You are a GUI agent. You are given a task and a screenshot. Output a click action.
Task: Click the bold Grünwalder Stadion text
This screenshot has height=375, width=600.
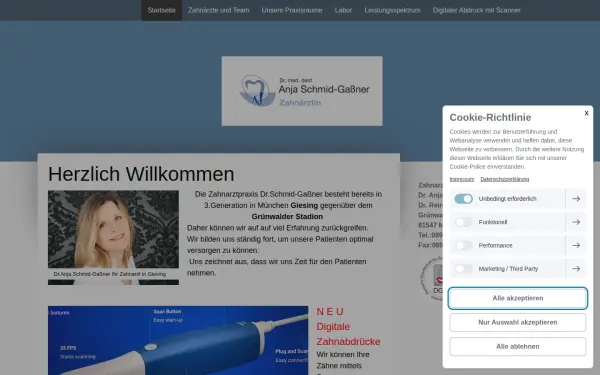pyautogui.click(x=287, y=217)
